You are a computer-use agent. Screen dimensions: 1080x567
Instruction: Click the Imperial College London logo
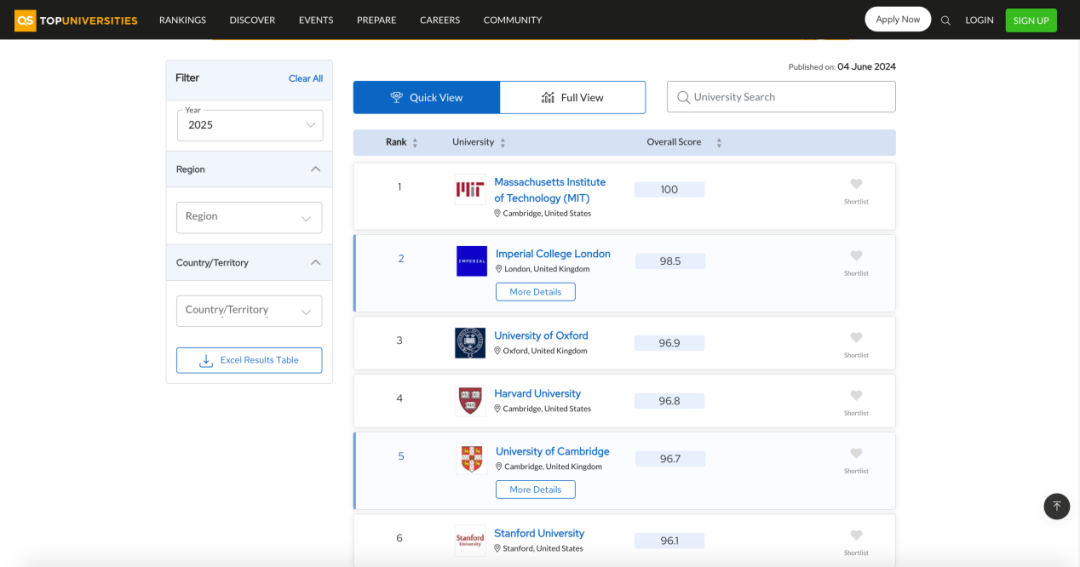point(471,261)
